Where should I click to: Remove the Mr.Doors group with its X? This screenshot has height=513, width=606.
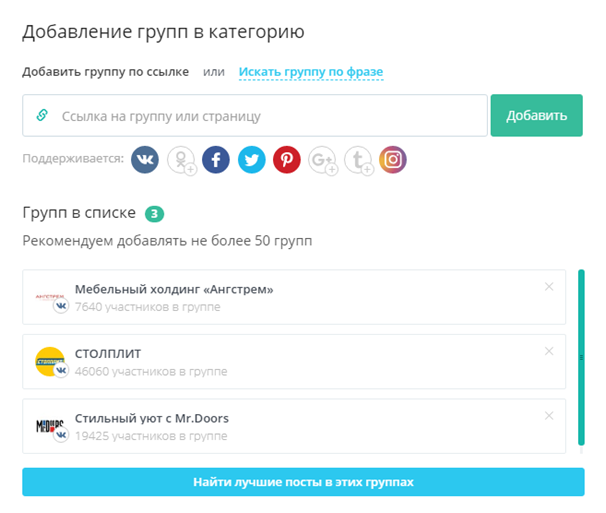[549, 416]
